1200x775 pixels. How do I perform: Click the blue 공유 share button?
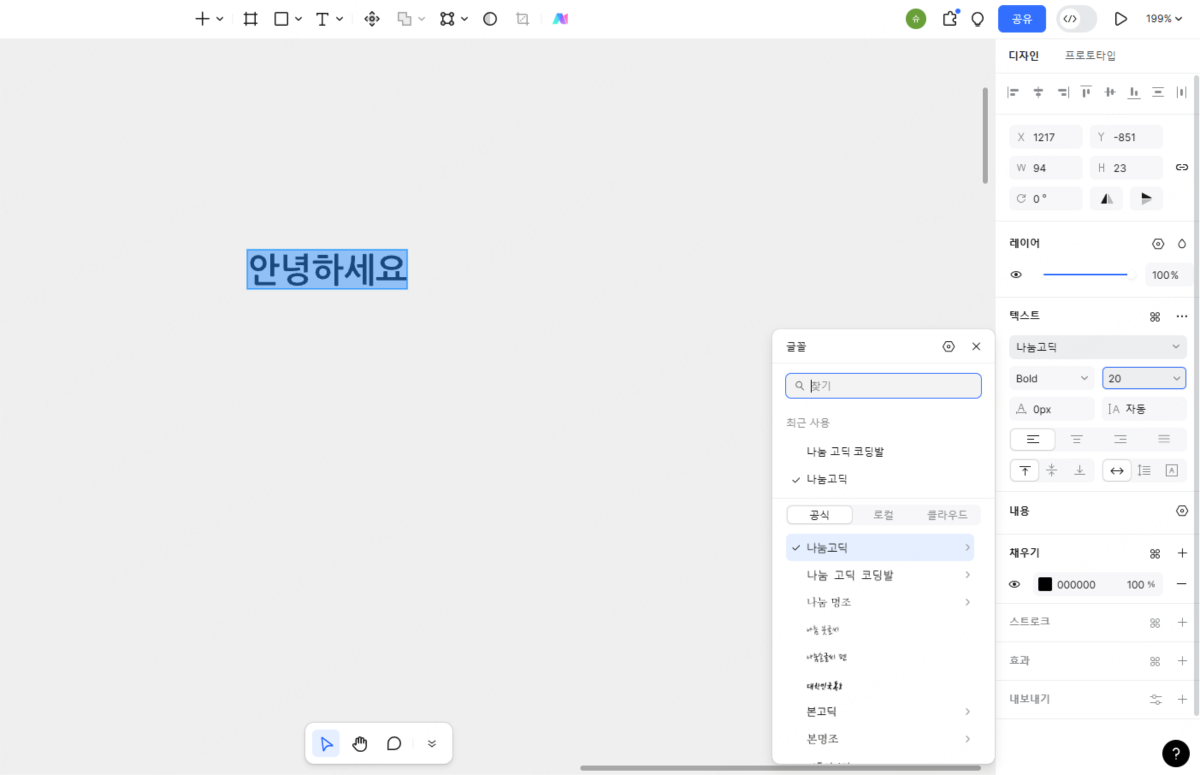1021,18
